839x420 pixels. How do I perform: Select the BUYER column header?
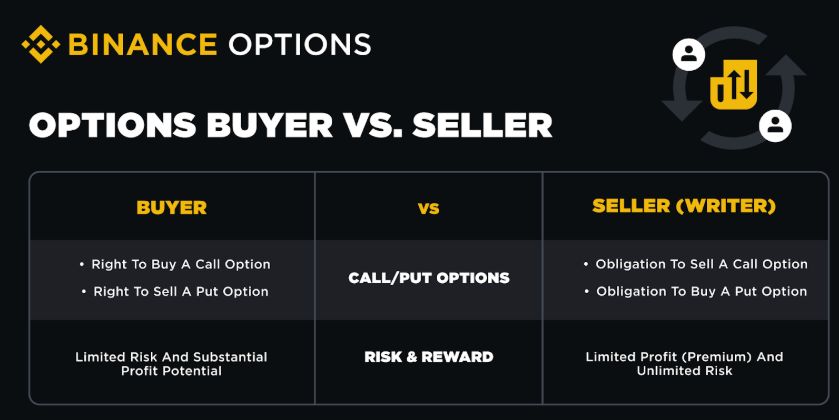pos(171,208)
